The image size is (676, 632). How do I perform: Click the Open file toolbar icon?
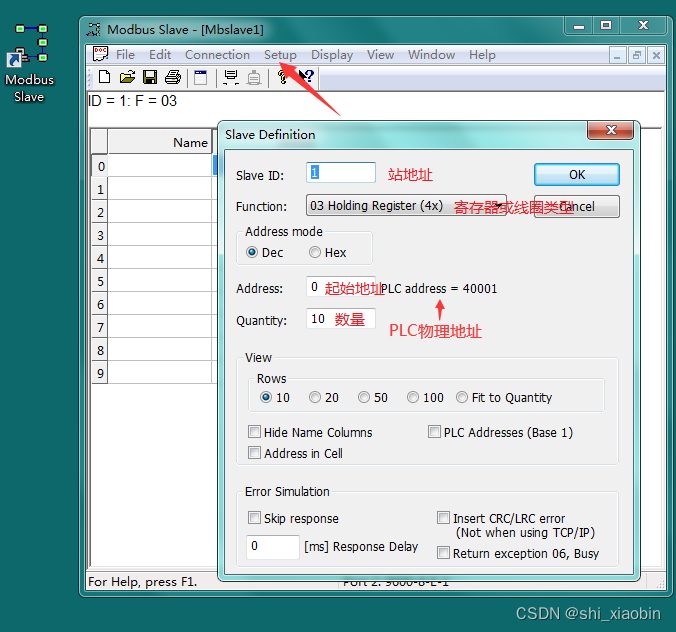coord(127,77)
